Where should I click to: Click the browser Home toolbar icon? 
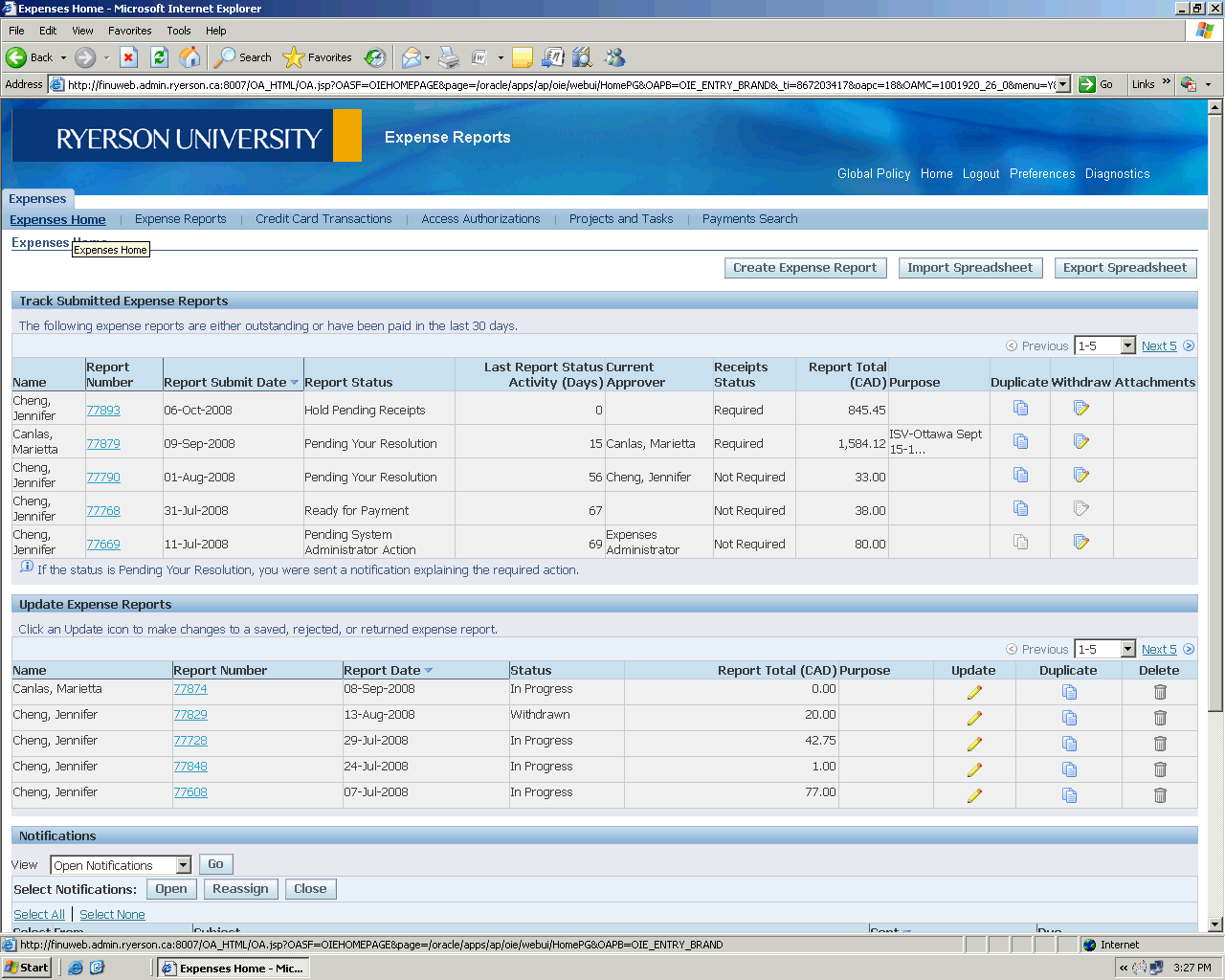[190, 57]
